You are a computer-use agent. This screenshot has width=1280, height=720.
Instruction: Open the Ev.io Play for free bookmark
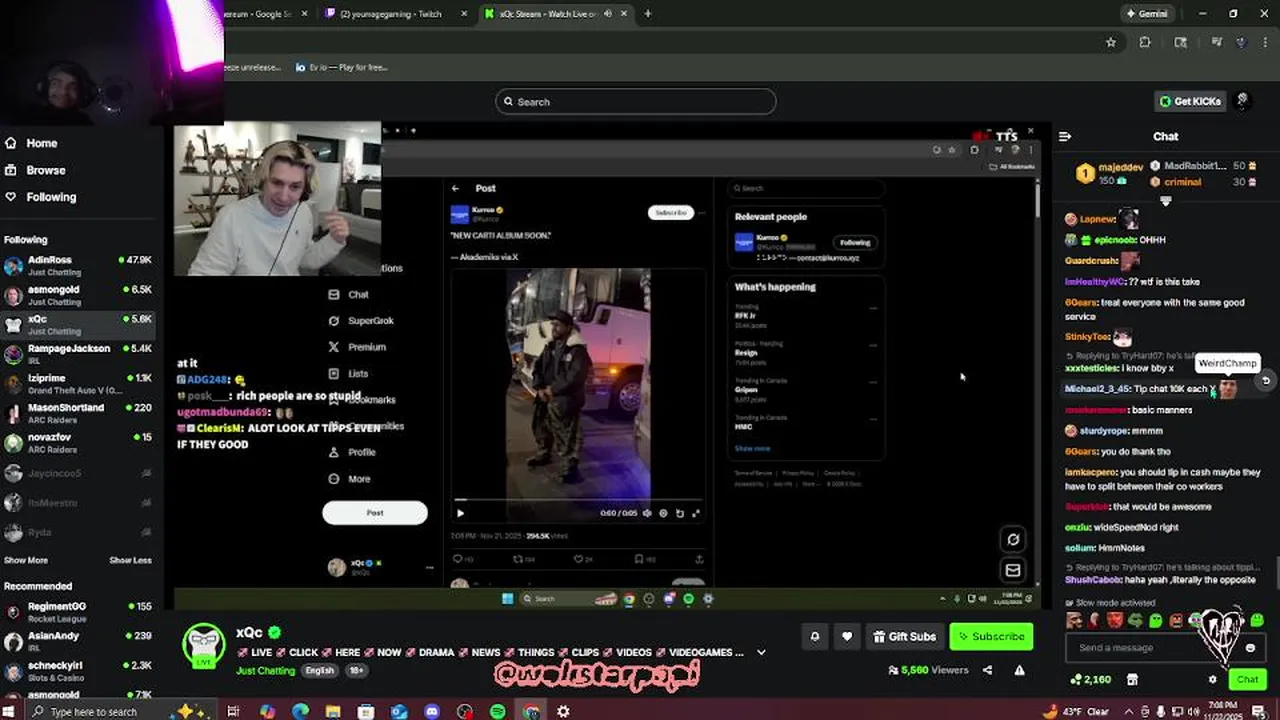pyautogui.click(x=341, y=67)
